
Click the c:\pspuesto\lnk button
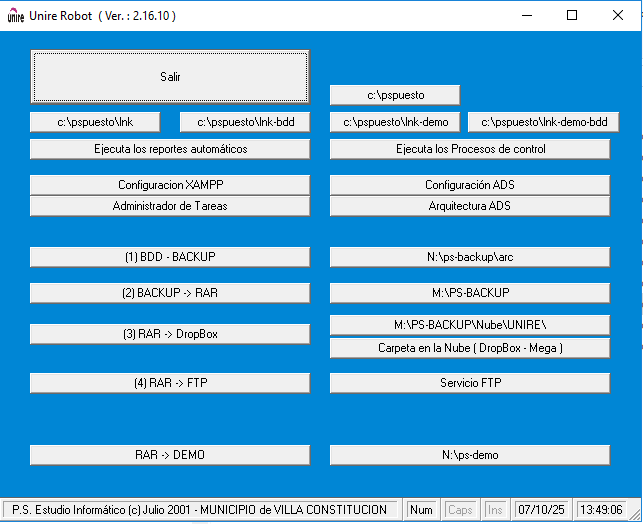95,122
